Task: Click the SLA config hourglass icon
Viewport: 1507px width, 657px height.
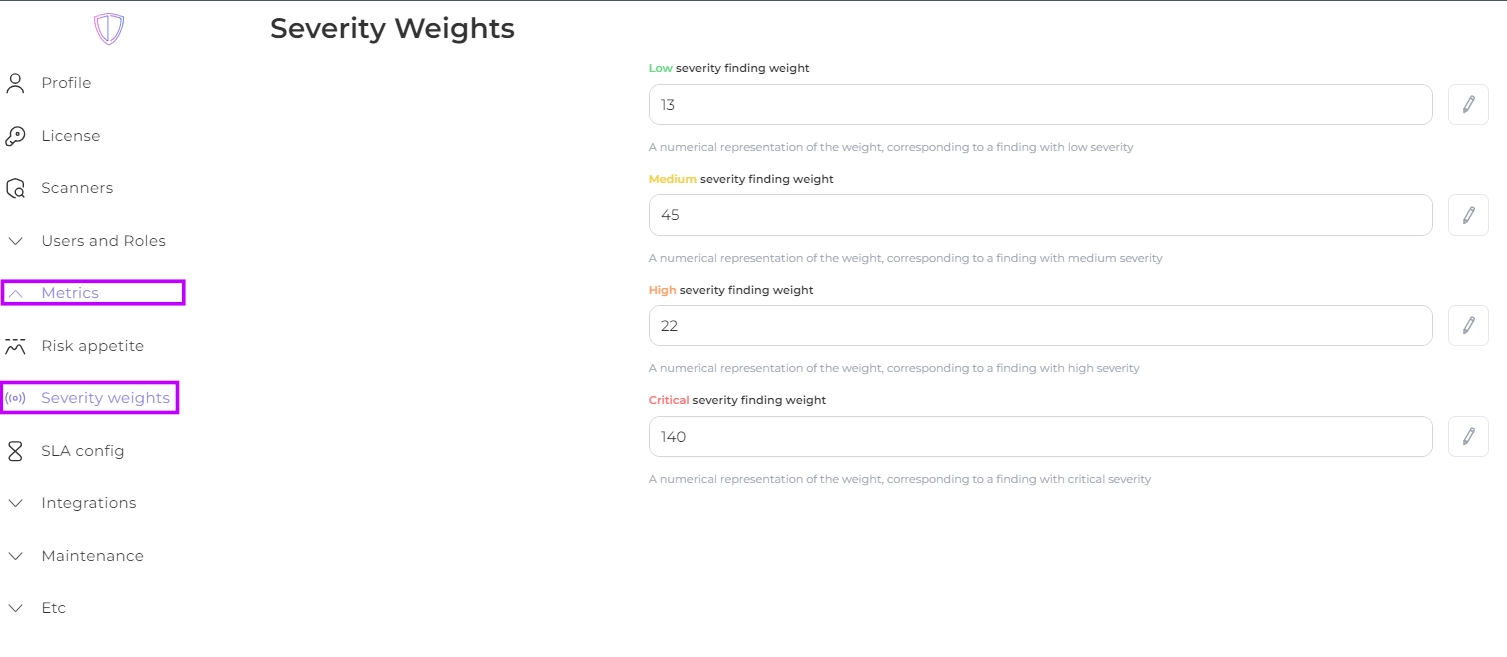Action: tap(15, 451)
